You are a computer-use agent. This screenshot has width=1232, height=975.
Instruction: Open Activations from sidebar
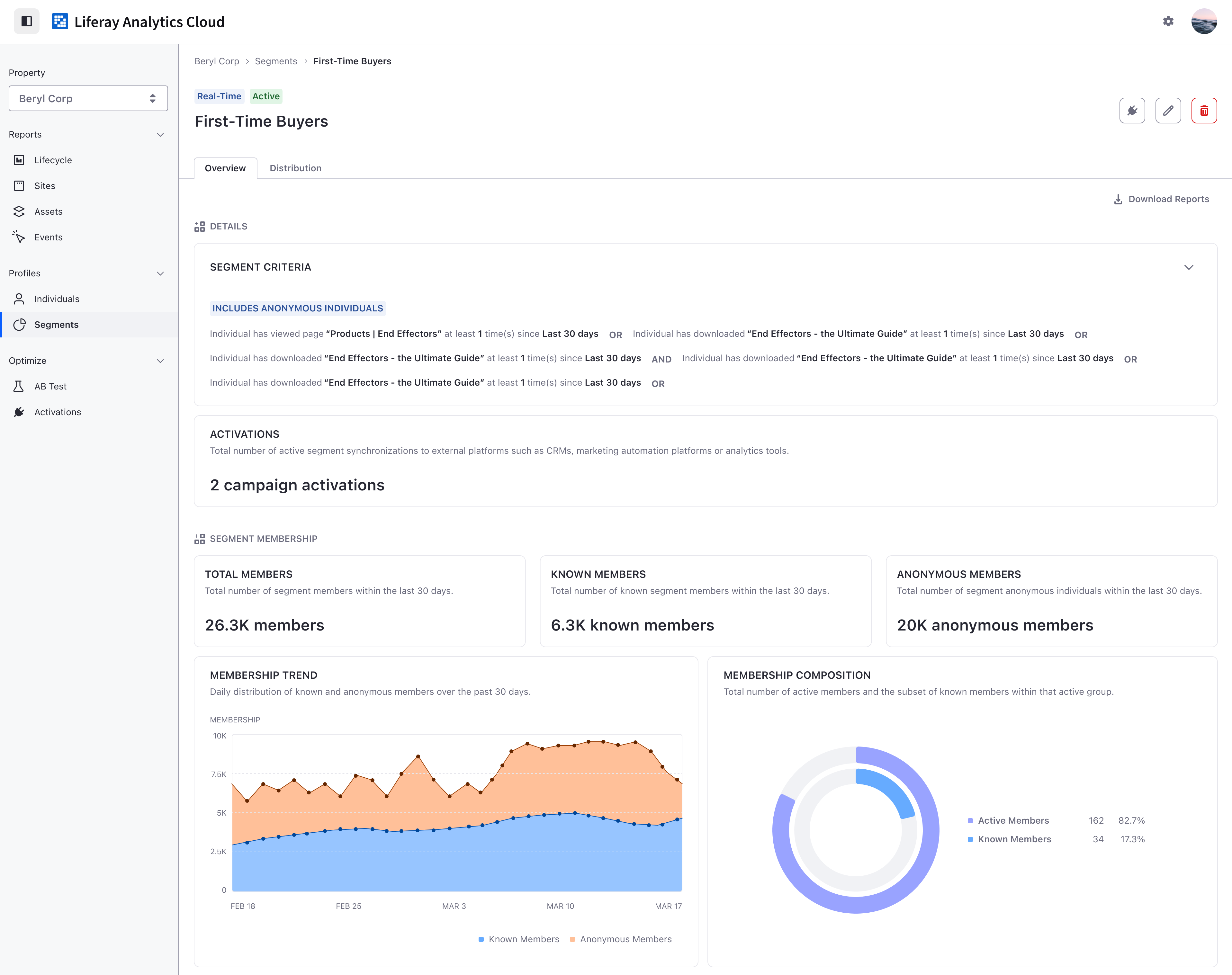coord(57,412)
